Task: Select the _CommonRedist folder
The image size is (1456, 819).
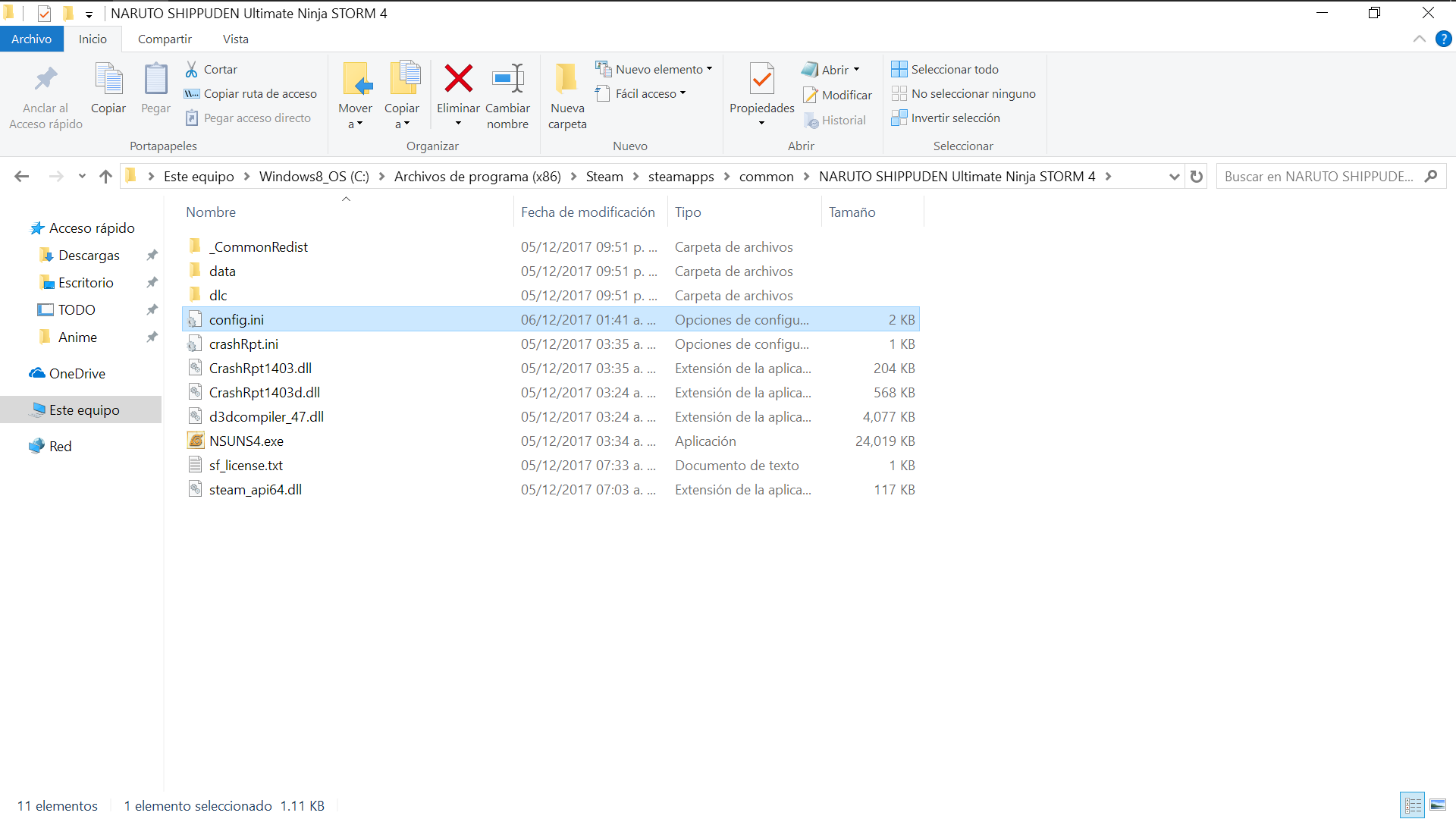Action: 551,247
